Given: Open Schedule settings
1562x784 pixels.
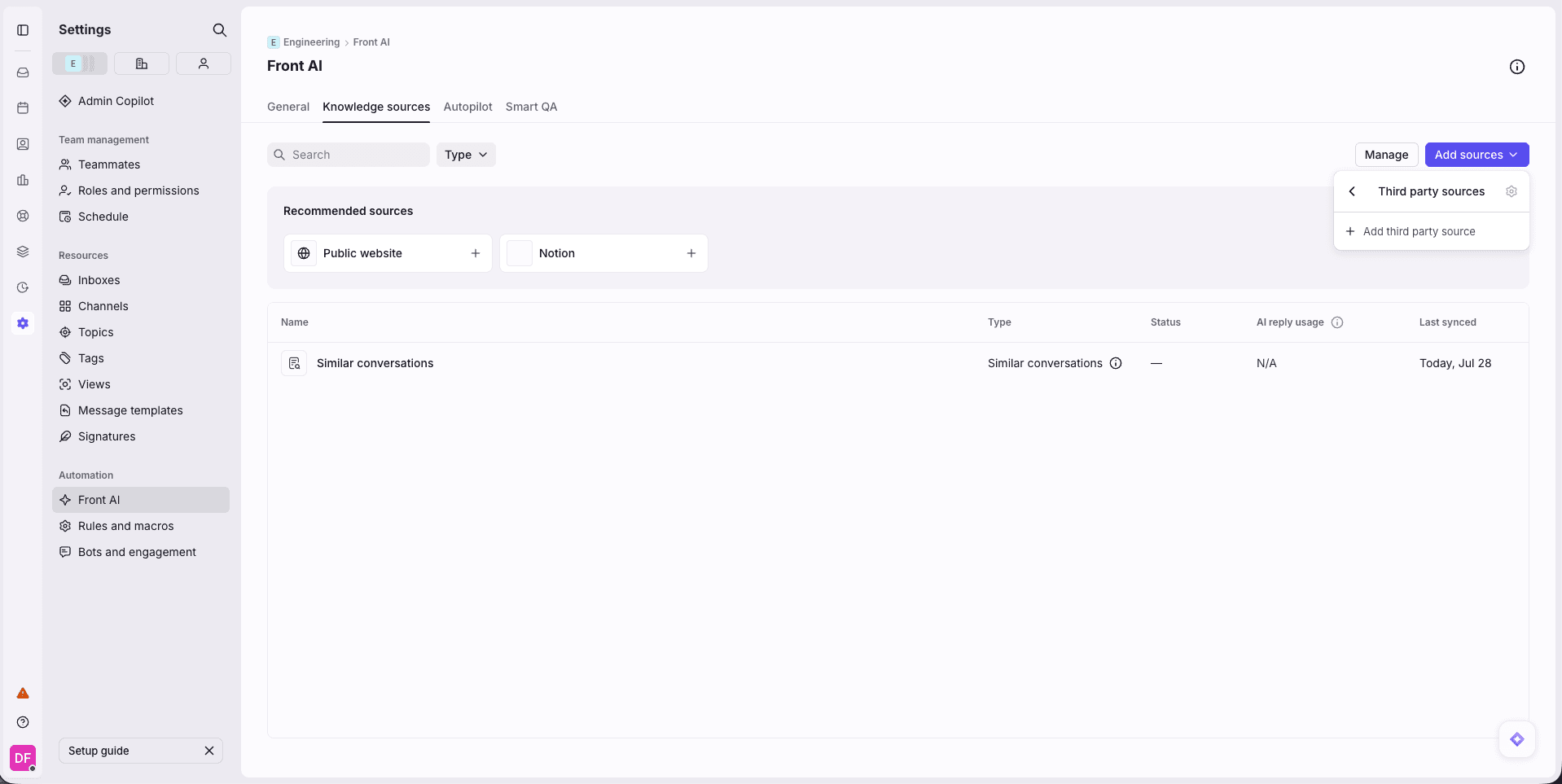Looking at the screenshot, I should (141, 217).
